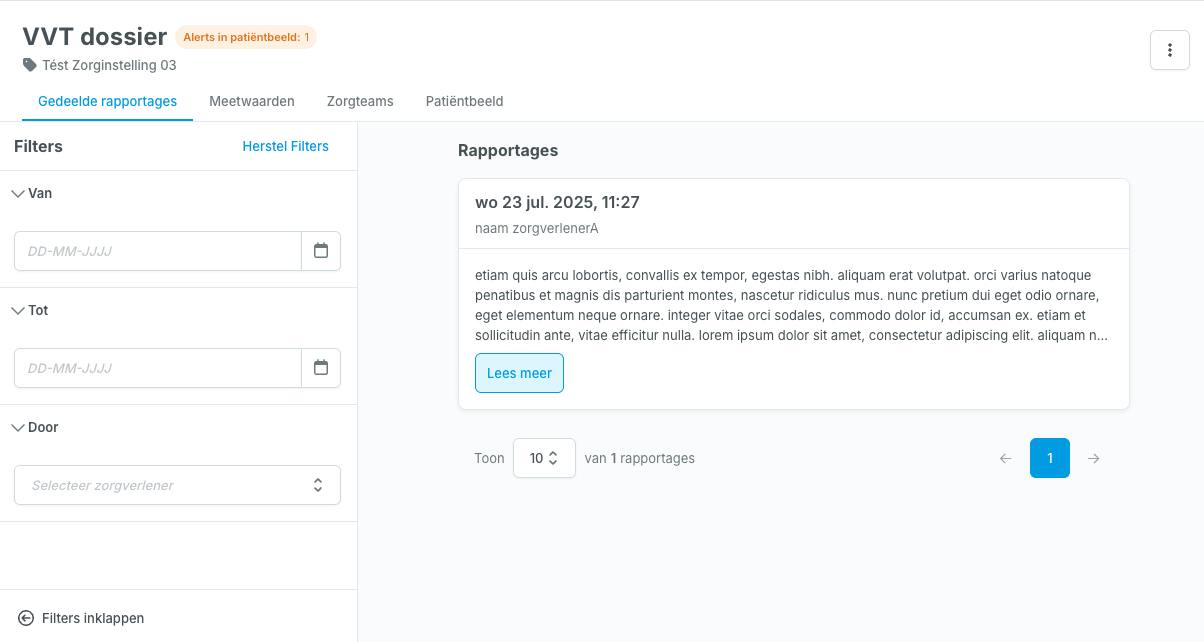1204x642 pixels.
Task: Click the naam zorgverlenerA text
Action: coord(537,228)
